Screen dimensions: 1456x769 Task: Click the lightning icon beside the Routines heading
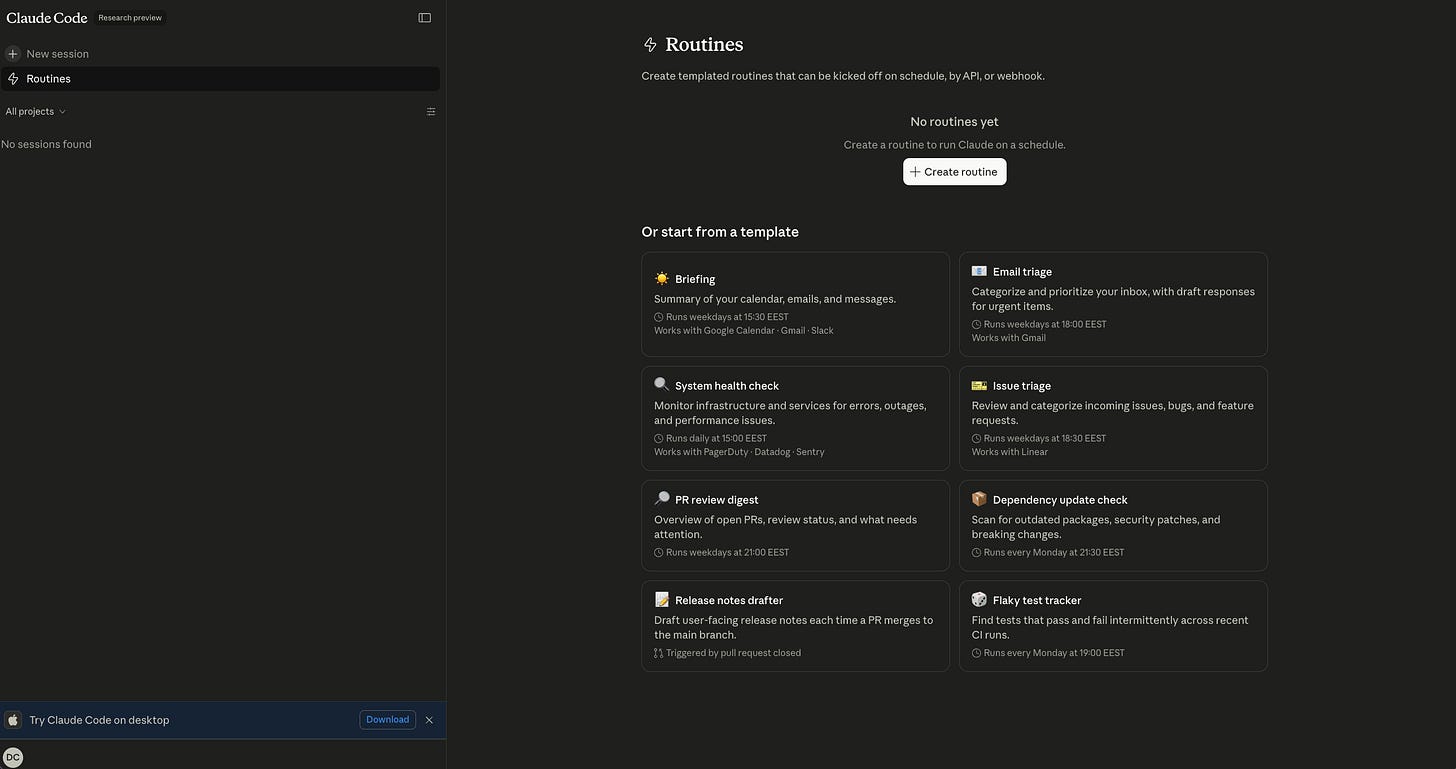[x=650, y=45]
